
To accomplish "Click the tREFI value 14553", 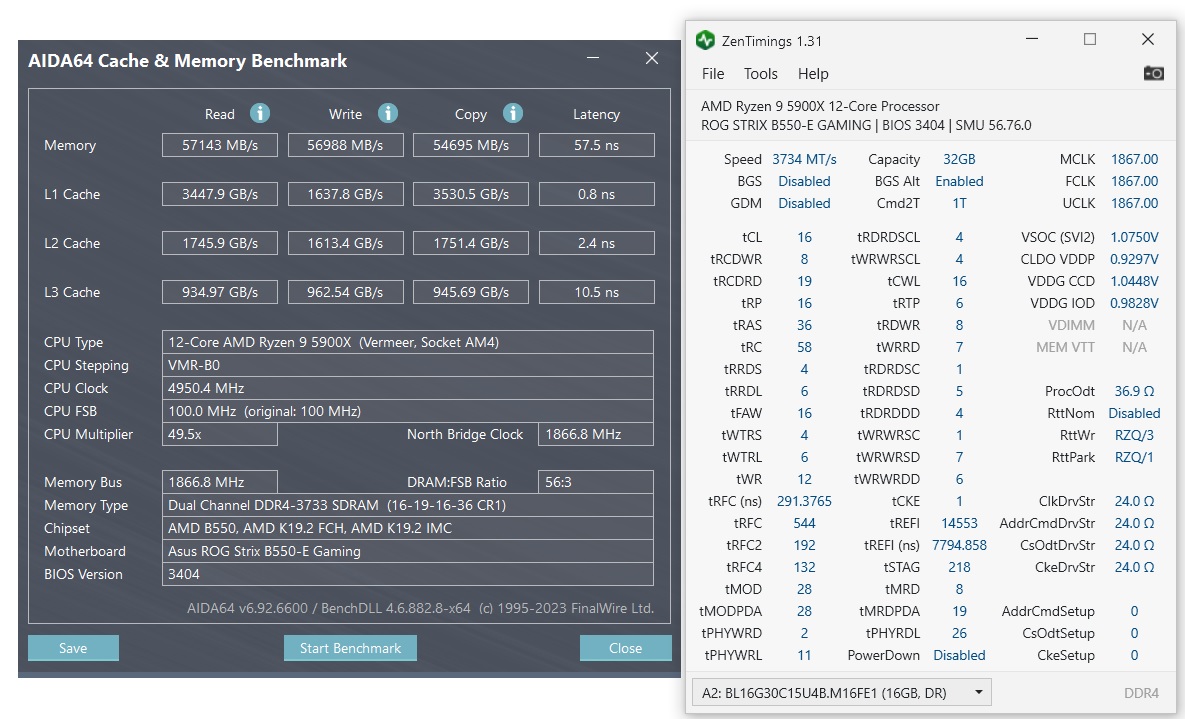I will tap(959, 522).
